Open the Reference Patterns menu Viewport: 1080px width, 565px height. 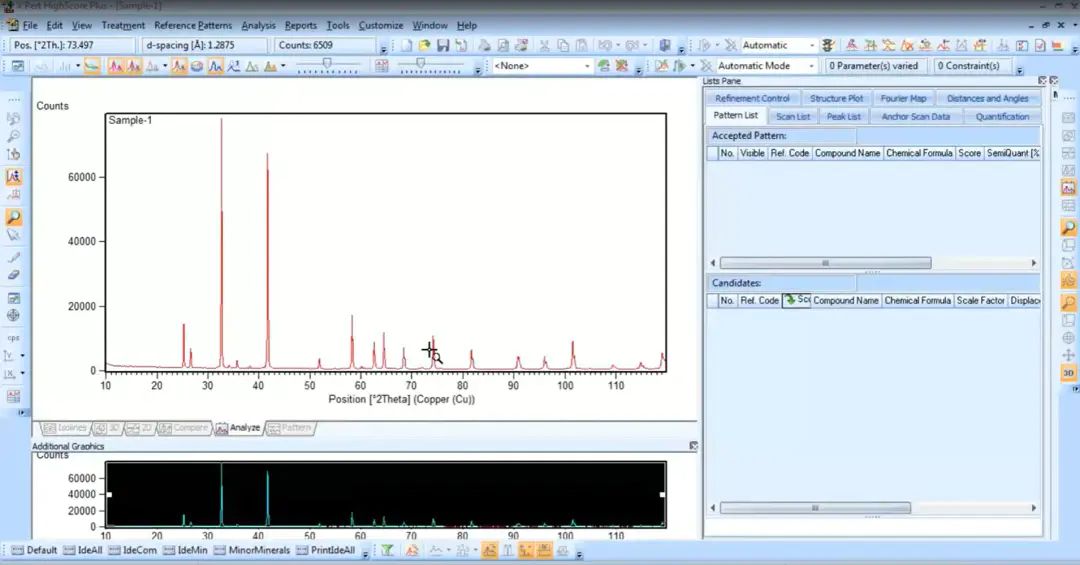[193, 25]
